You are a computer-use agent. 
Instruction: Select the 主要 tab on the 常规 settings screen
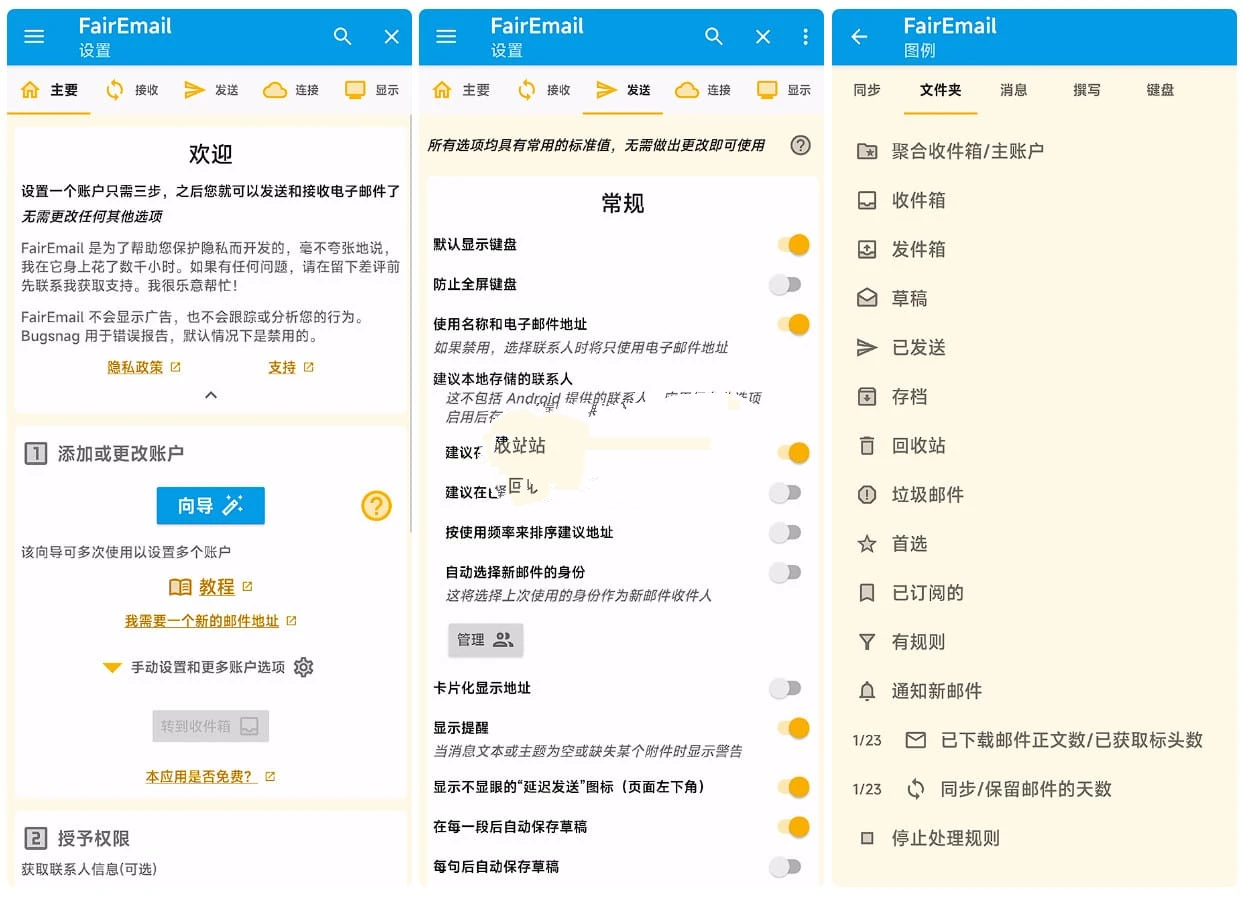(x=461, y=90)
